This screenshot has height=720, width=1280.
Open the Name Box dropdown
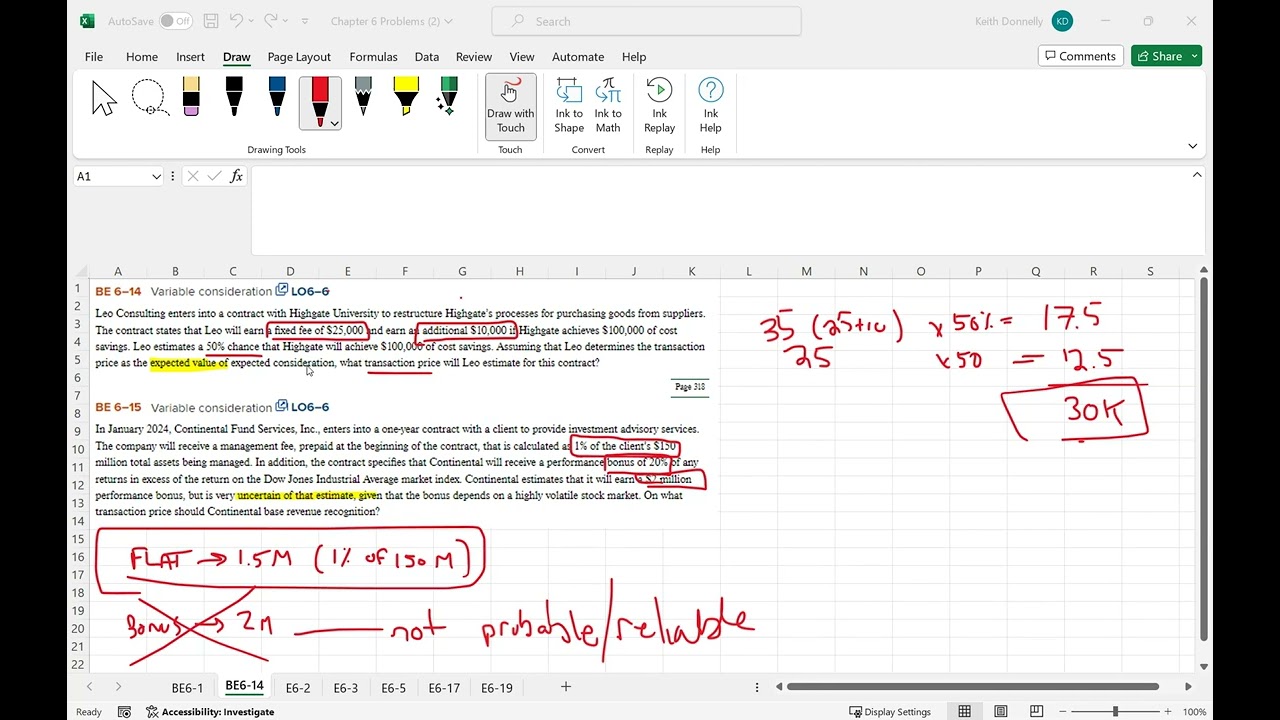(156, 176)
